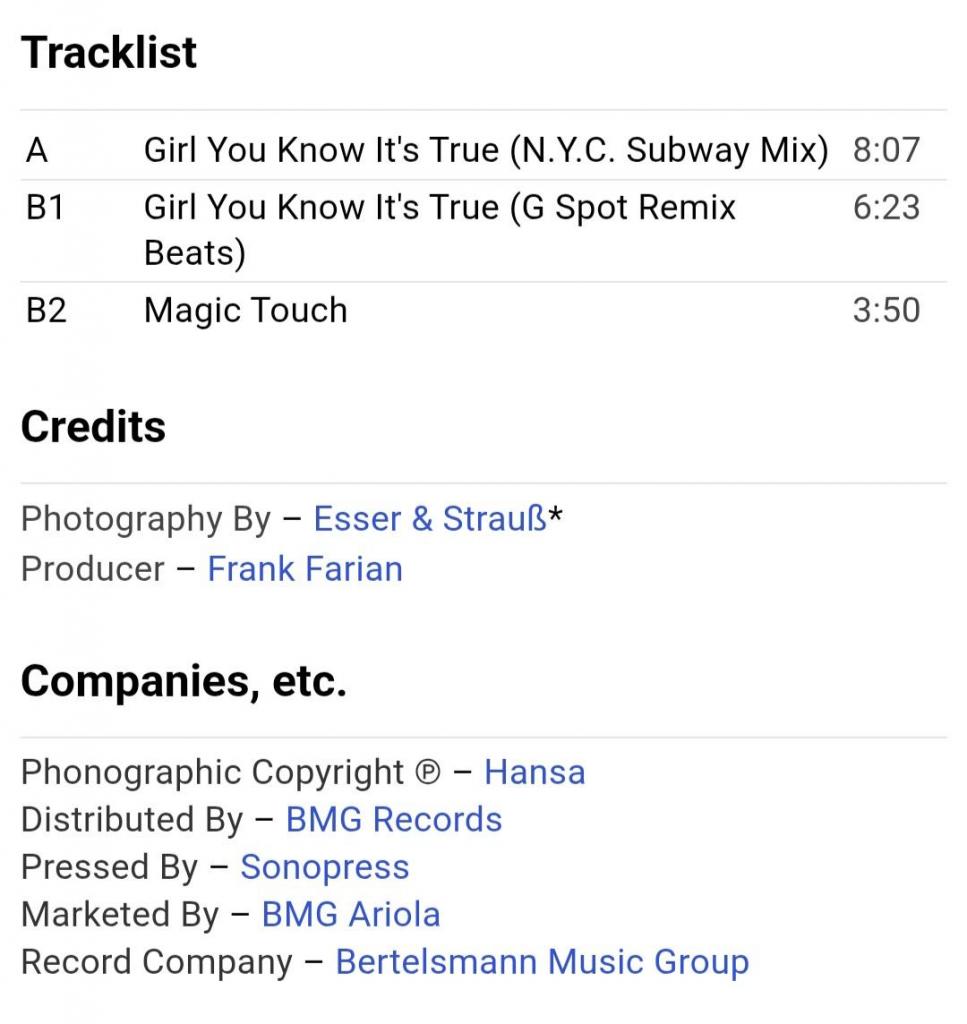Click the Hansa label link
This screenshot has height=1024, width=967.
[x=534, y=772]
